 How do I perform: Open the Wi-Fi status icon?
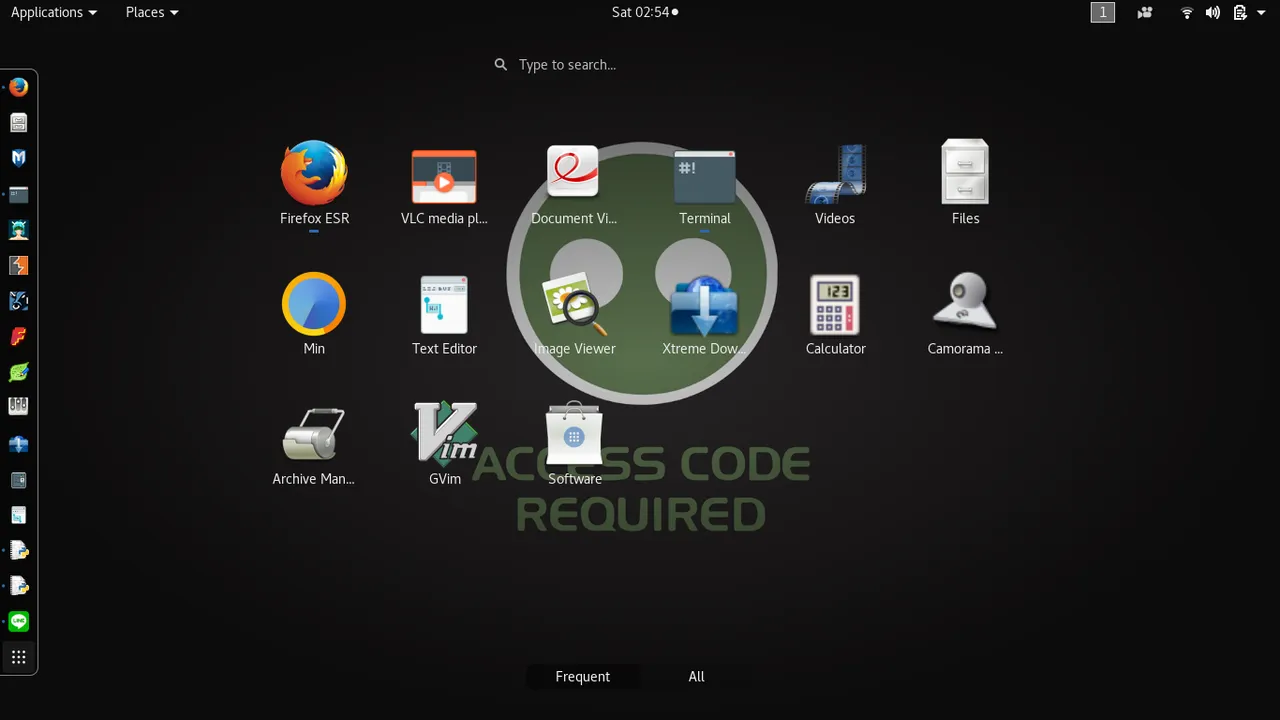tap(1187, 12)
